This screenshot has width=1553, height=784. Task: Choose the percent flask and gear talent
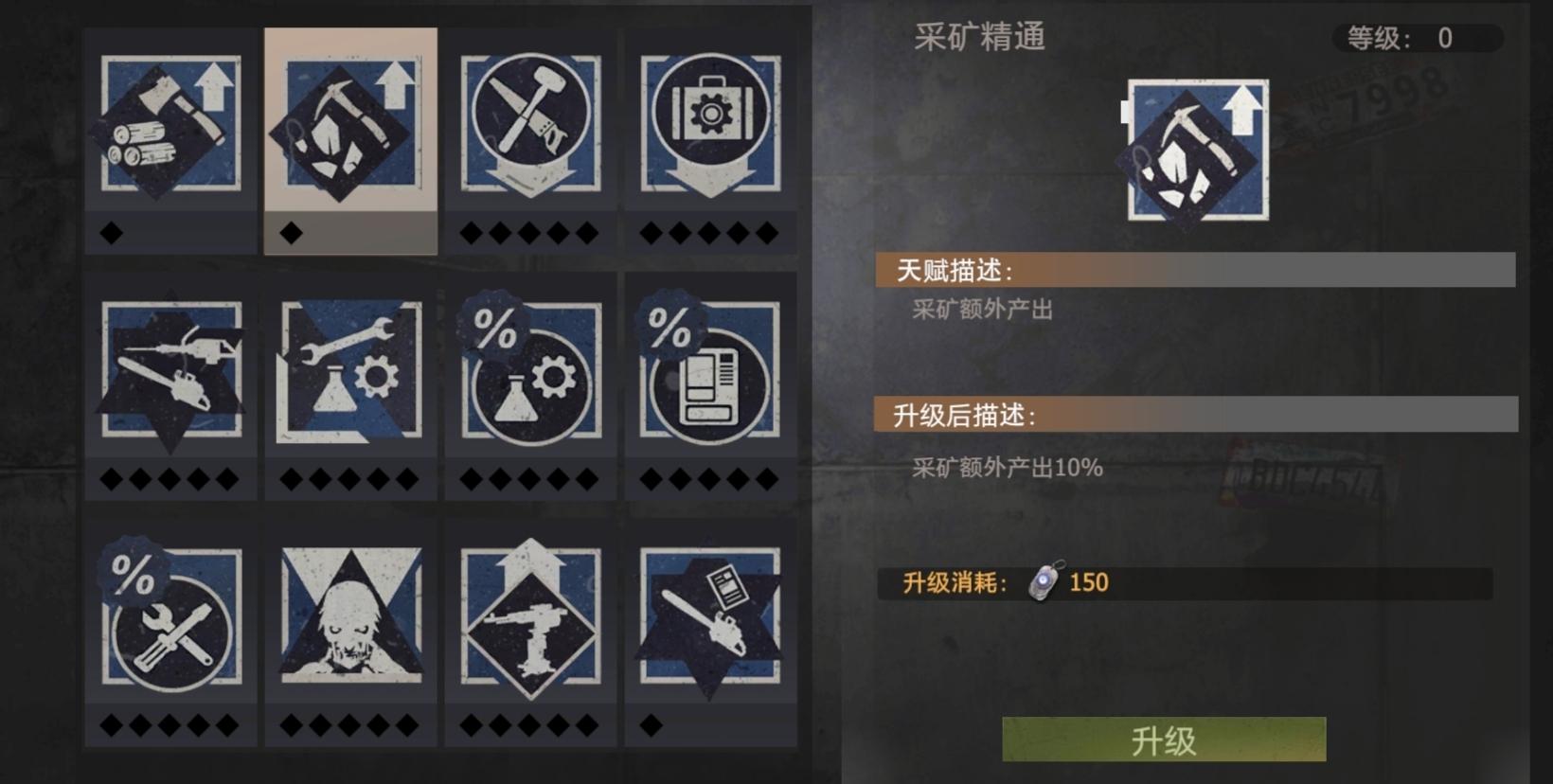click(x=530, y=369)
